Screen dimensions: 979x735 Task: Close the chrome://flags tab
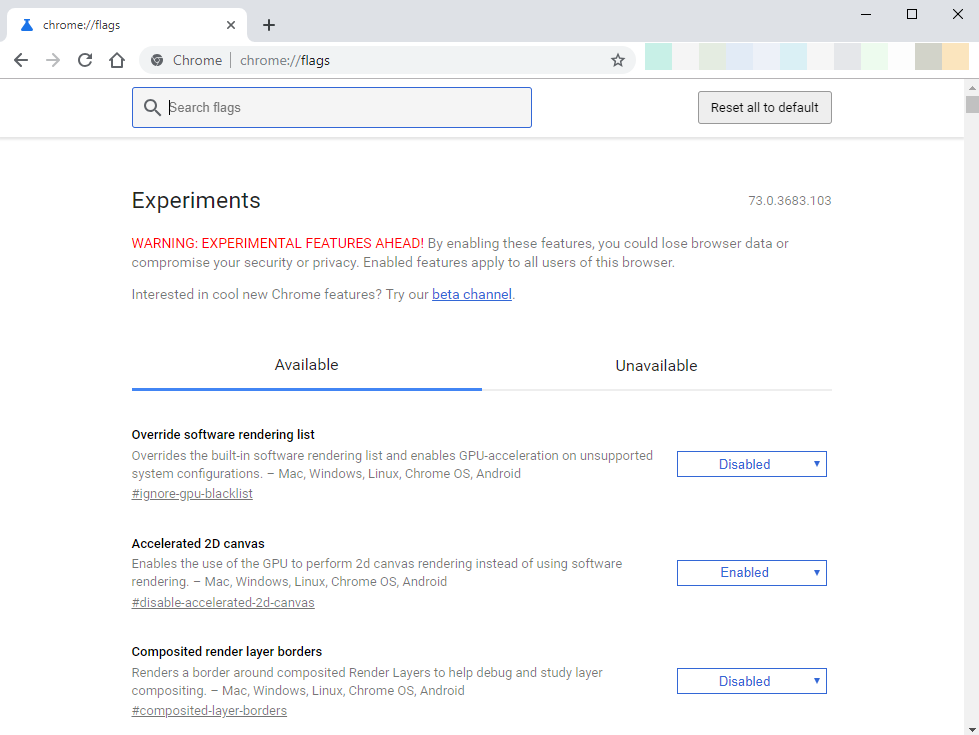(x=231, y=25)
